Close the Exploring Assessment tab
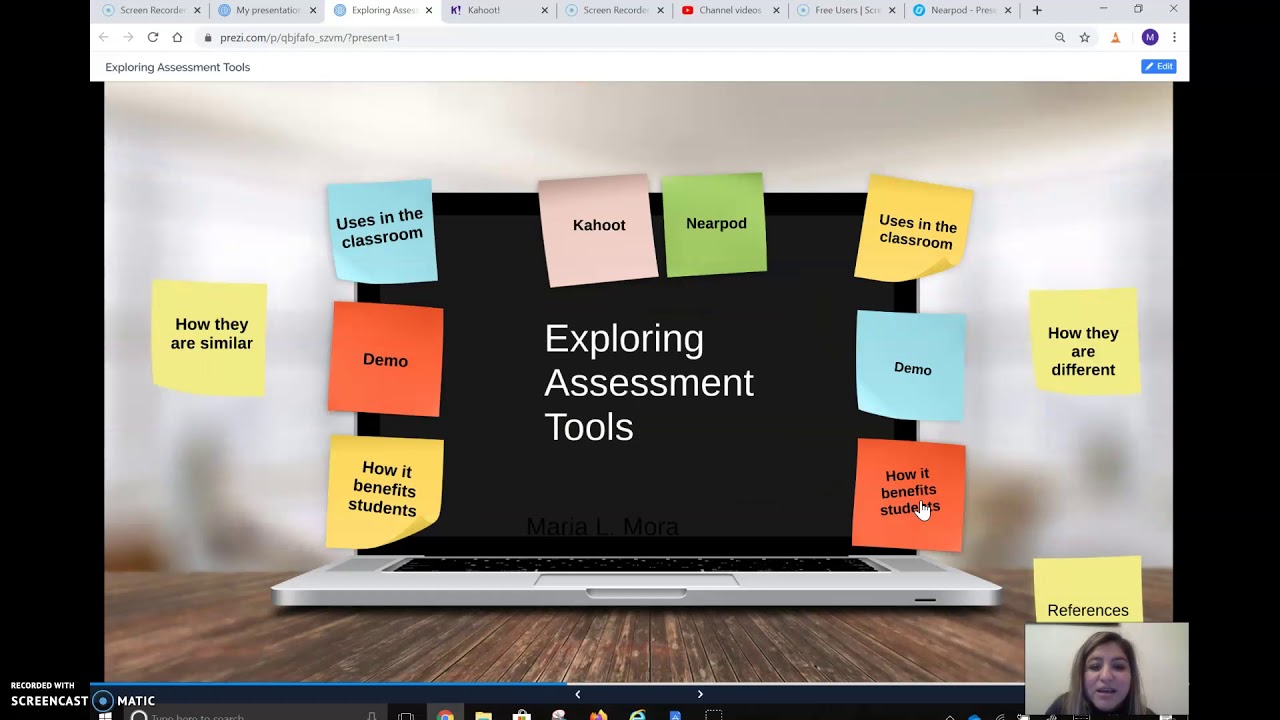The image size is (1280, 720). [x=429, y=10]
